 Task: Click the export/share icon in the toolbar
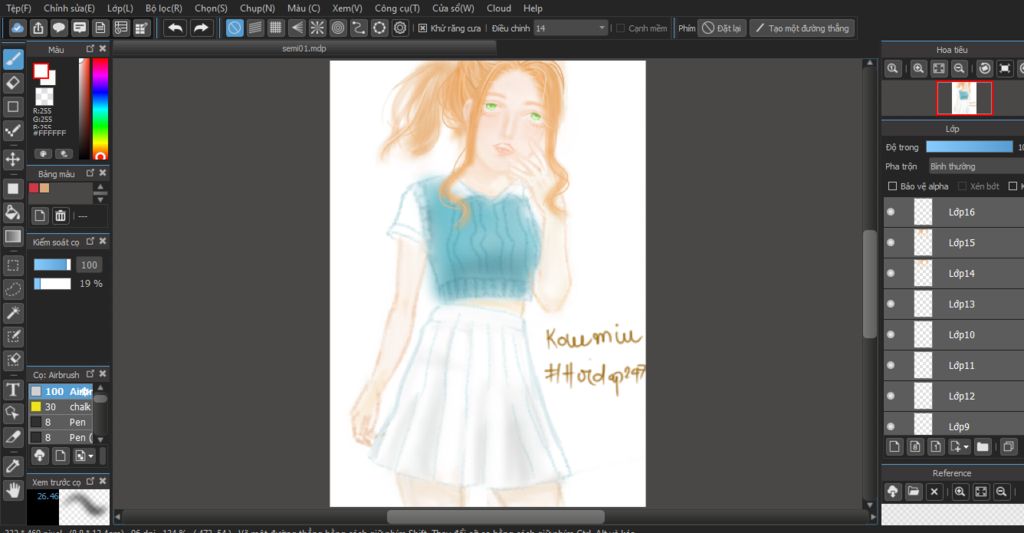pyautogui.click(x=39, y=28)
